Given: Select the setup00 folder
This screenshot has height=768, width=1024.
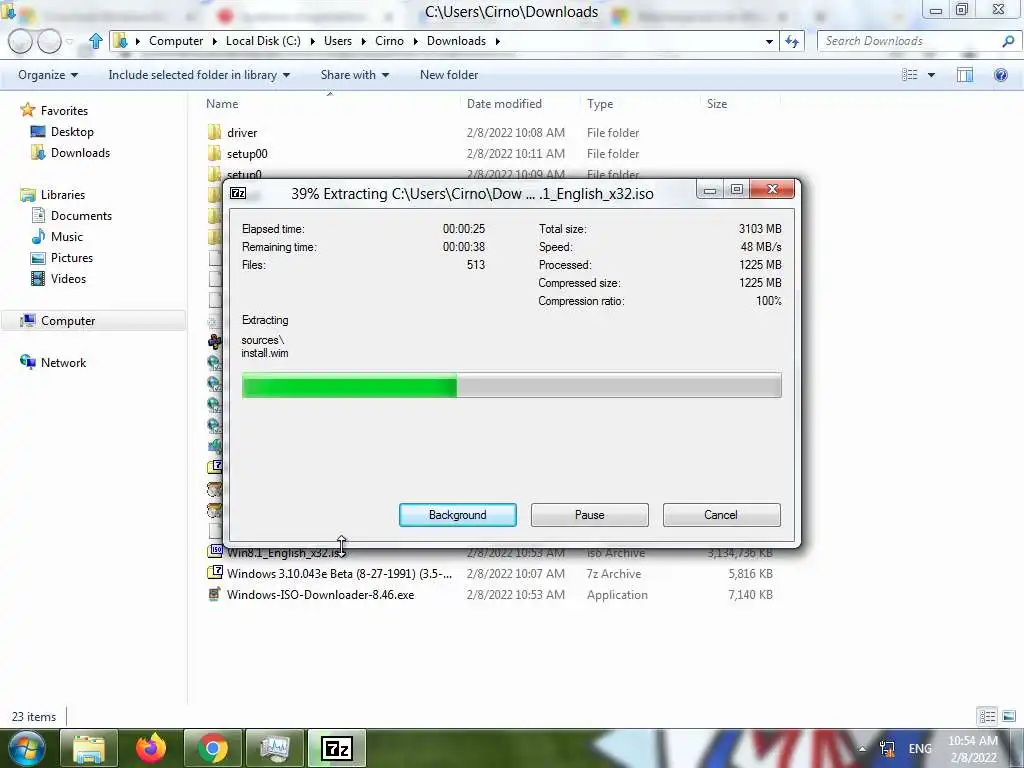Looking at the screenshot, I should [247, 153].
